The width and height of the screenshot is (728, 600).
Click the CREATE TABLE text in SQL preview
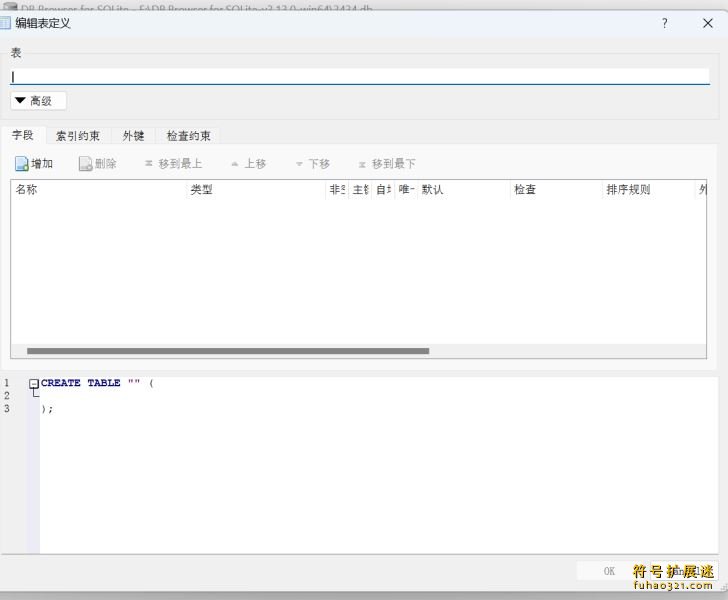[80, 383]
